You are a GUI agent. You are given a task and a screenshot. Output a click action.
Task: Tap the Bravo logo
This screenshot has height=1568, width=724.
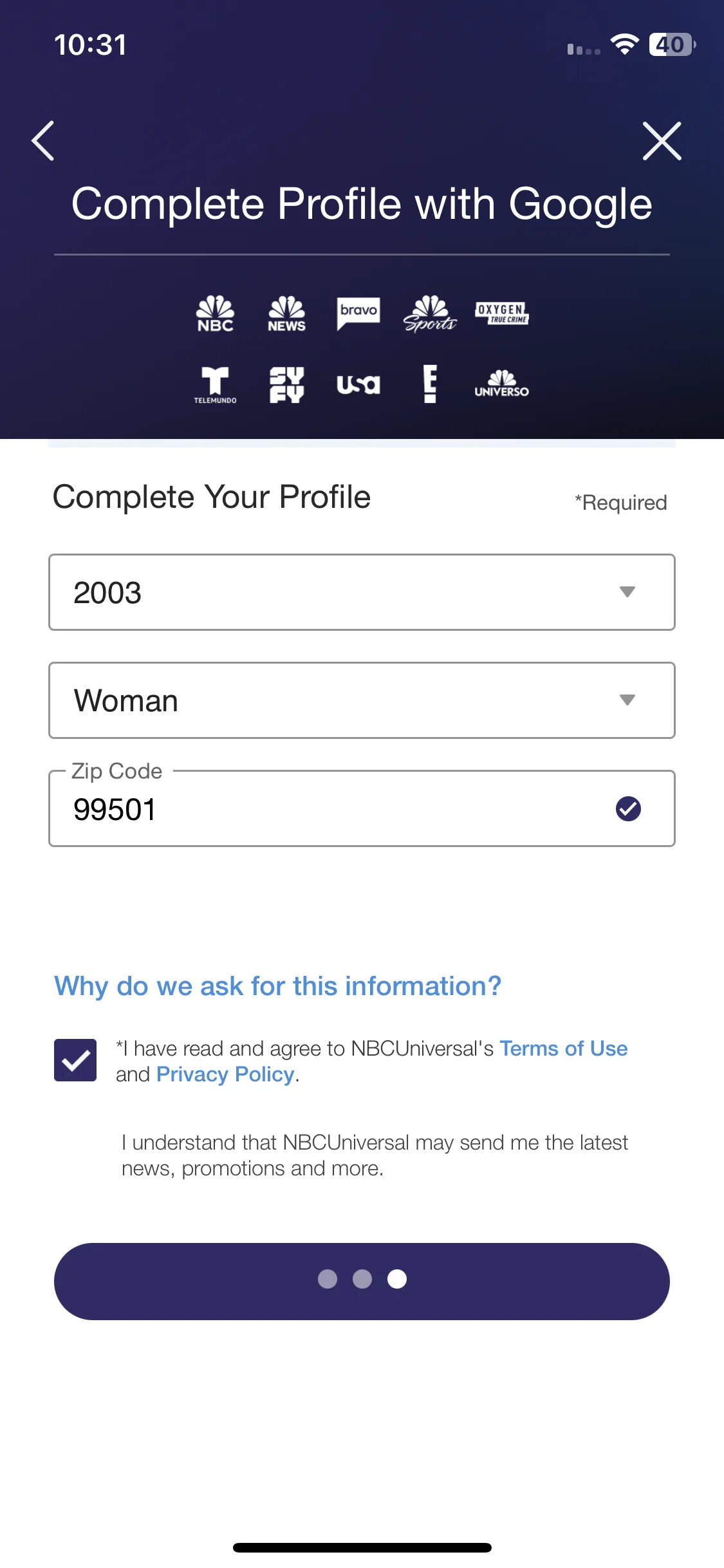pos(358,313)
